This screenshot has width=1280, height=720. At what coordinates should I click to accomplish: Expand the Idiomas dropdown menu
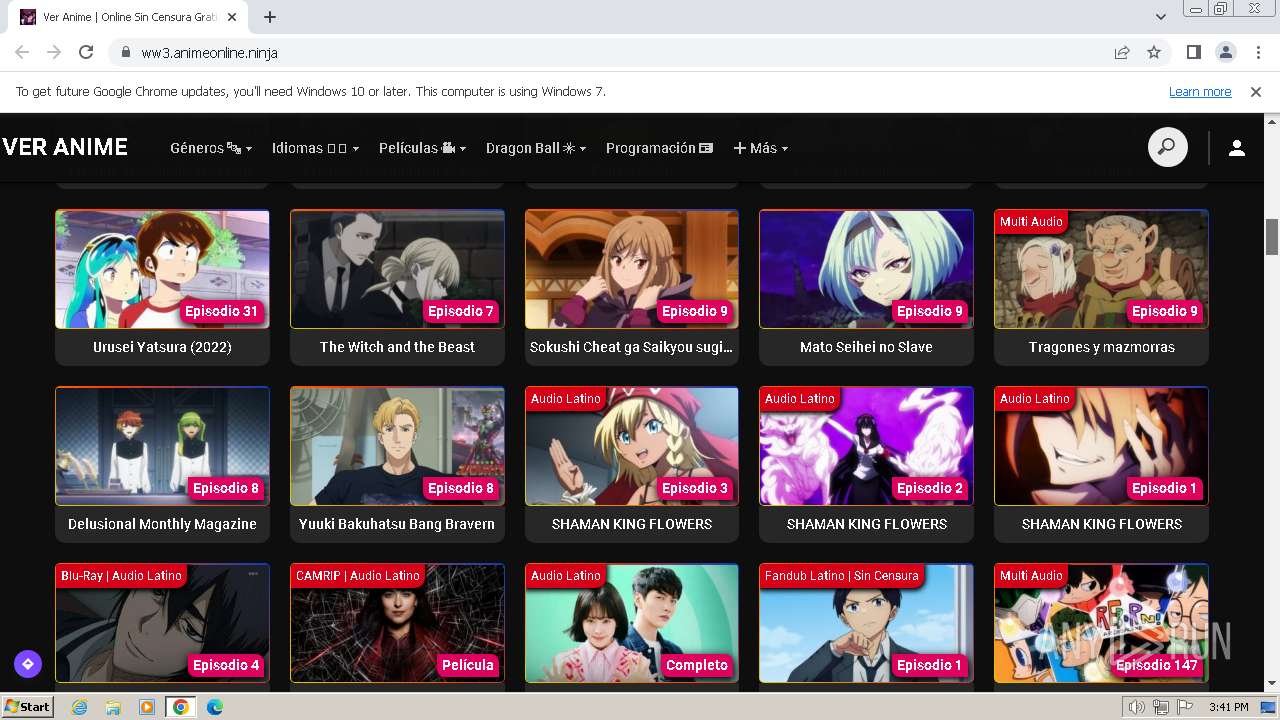(315, 148)
